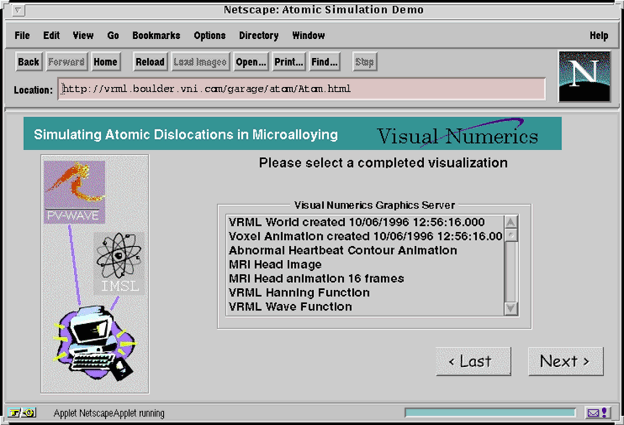624x425 pixels.
Task: Click 'Simulating Atomic Dislocations in Microalloying' heading
Action: click(x=186, y=135)
